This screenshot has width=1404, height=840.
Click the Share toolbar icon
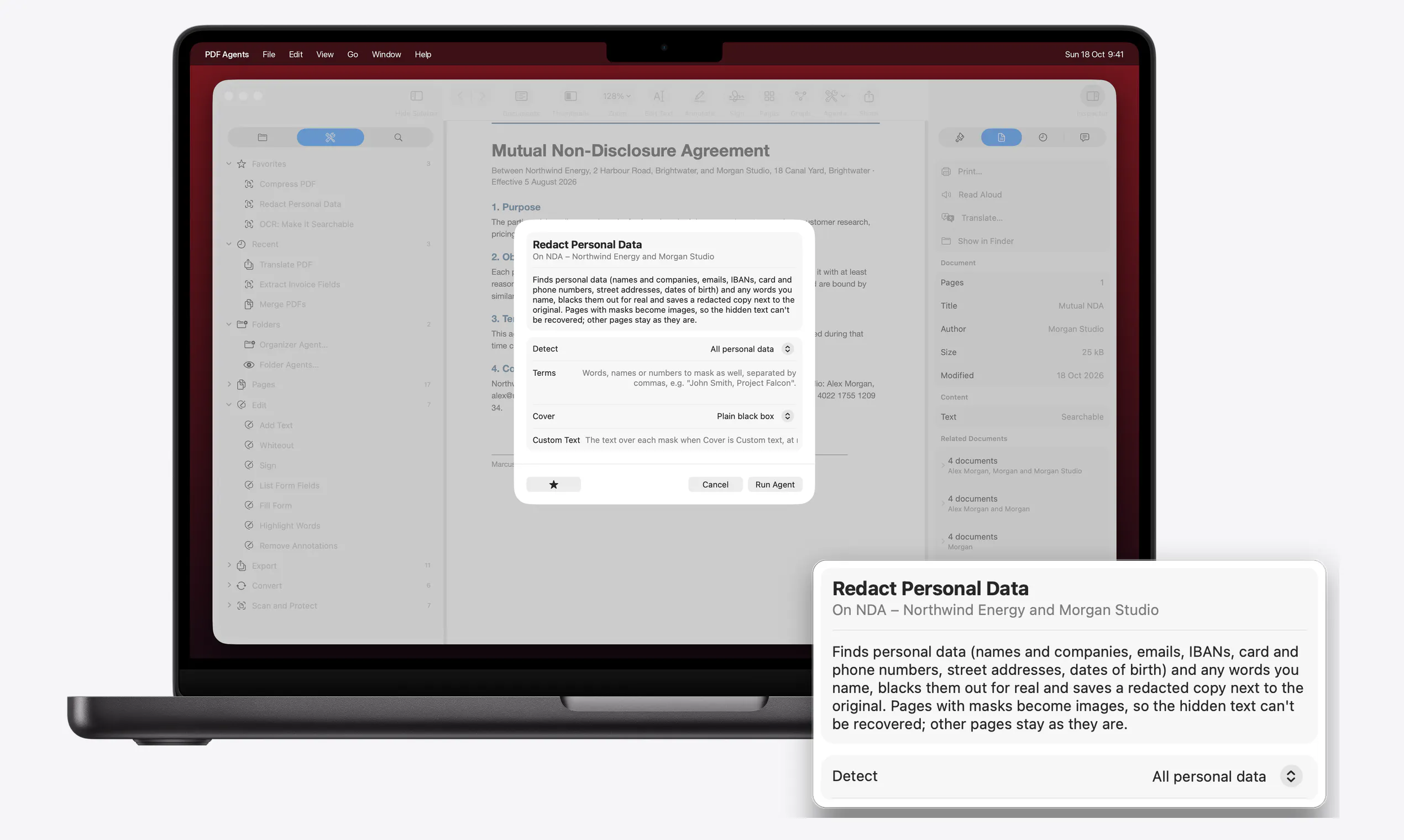(x=869, y=96)
